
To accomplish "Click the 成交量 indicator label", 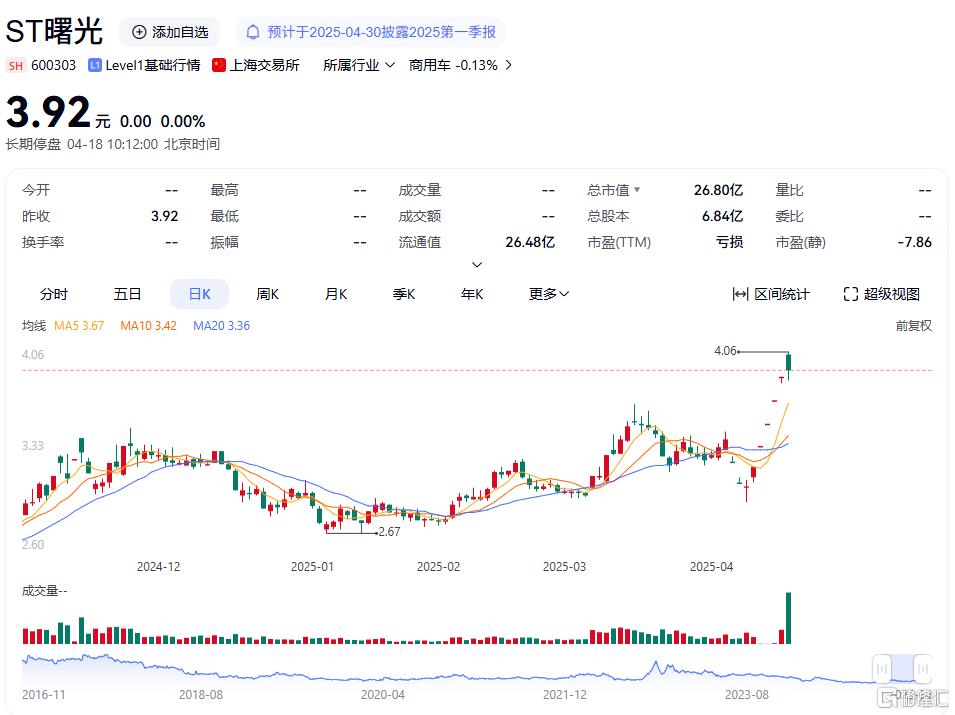I will 44,591.
